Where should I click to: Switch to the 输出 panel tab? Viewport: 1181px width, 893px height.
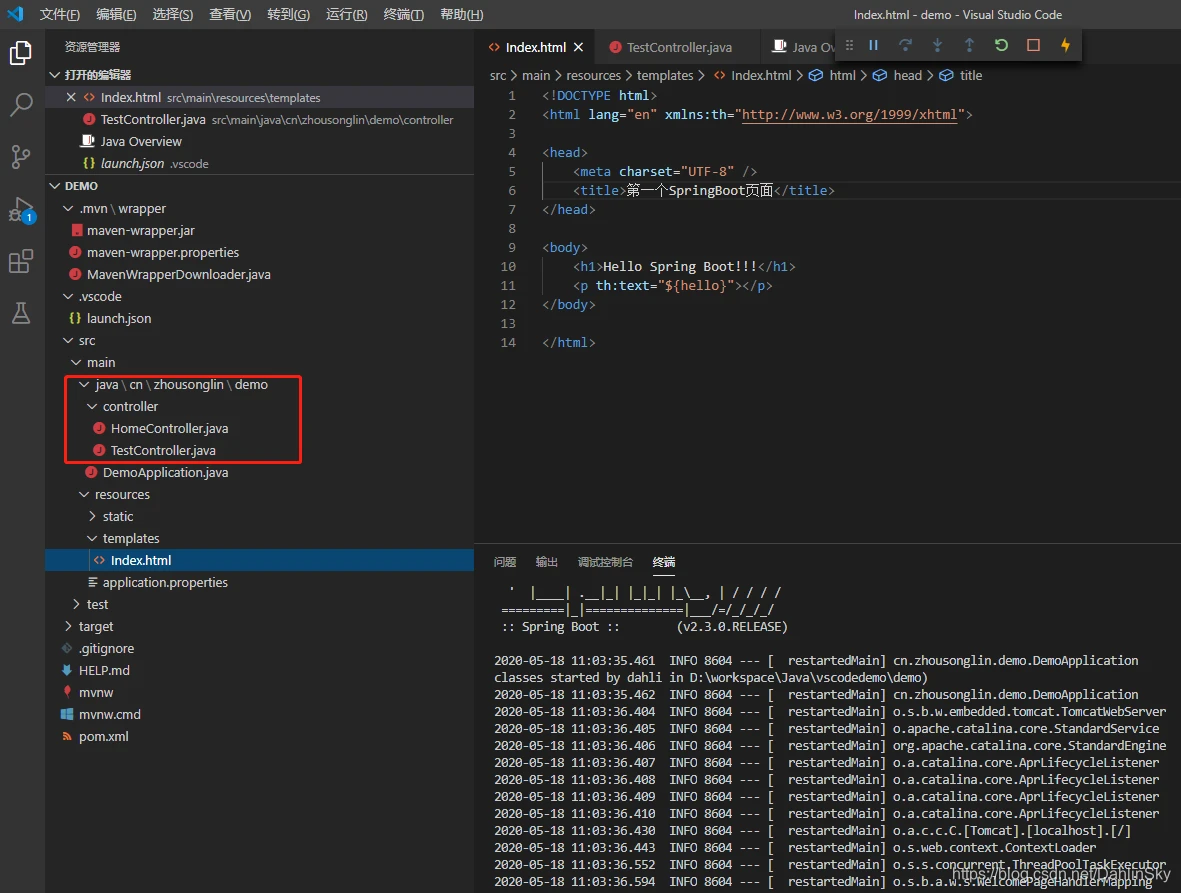tap(547, 562)
